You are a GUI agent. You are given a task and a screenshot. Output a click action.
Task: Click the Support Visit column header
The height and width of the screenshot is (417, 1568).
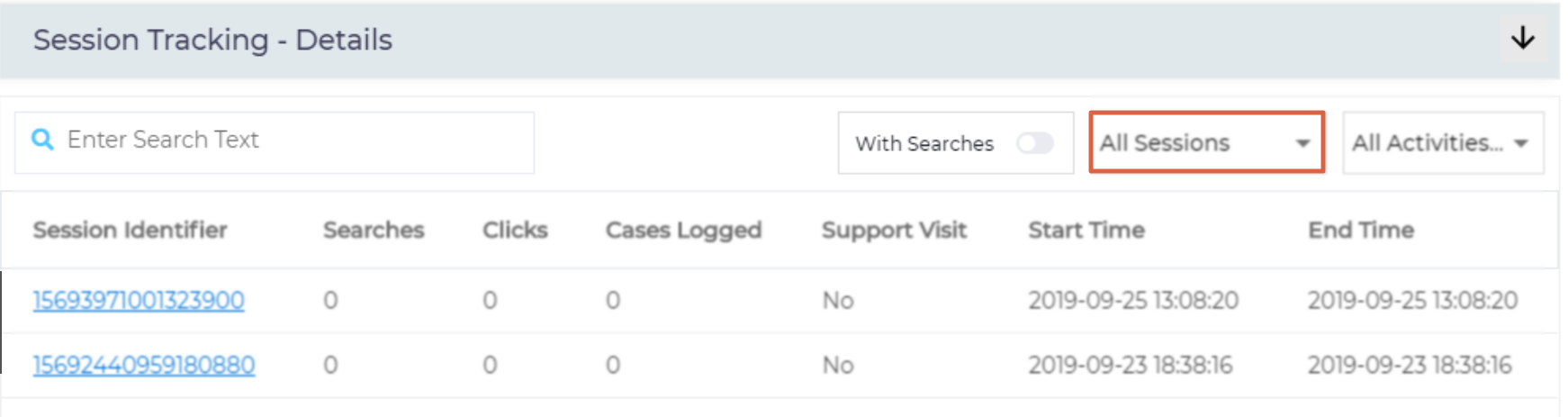tap(894, 230)
